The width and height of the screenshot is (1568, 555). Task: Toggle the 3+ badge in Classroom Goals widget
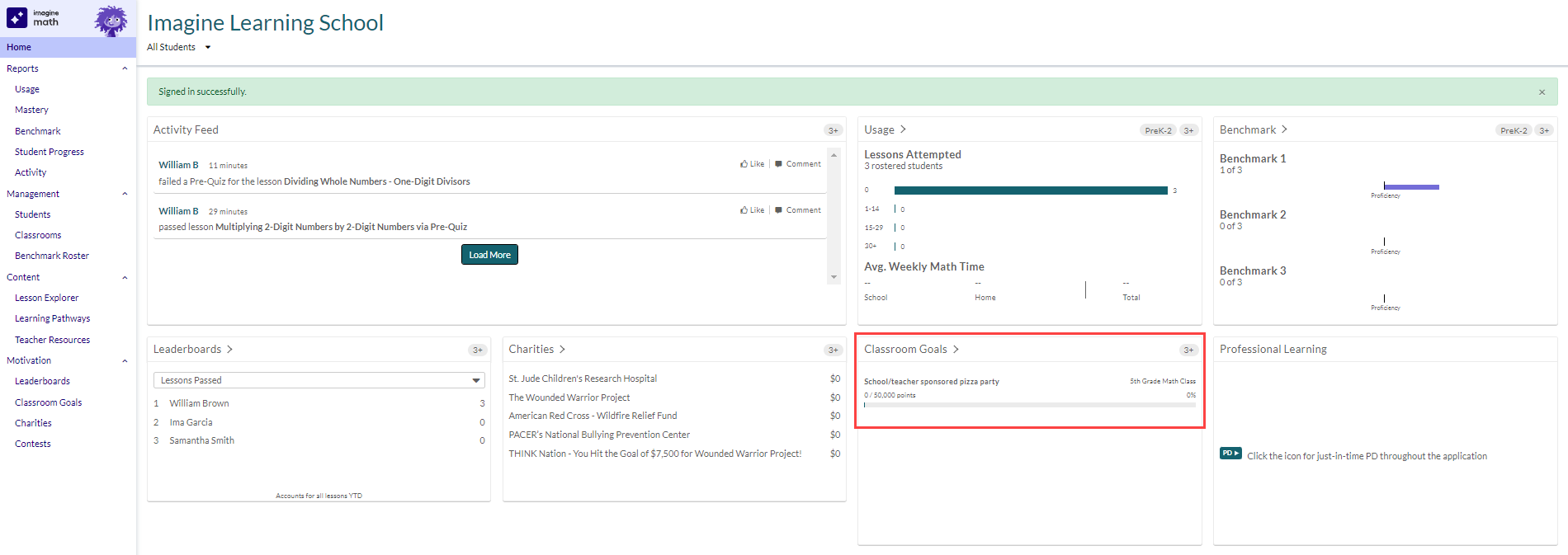pyautogui.click(x=1188, y=350)
